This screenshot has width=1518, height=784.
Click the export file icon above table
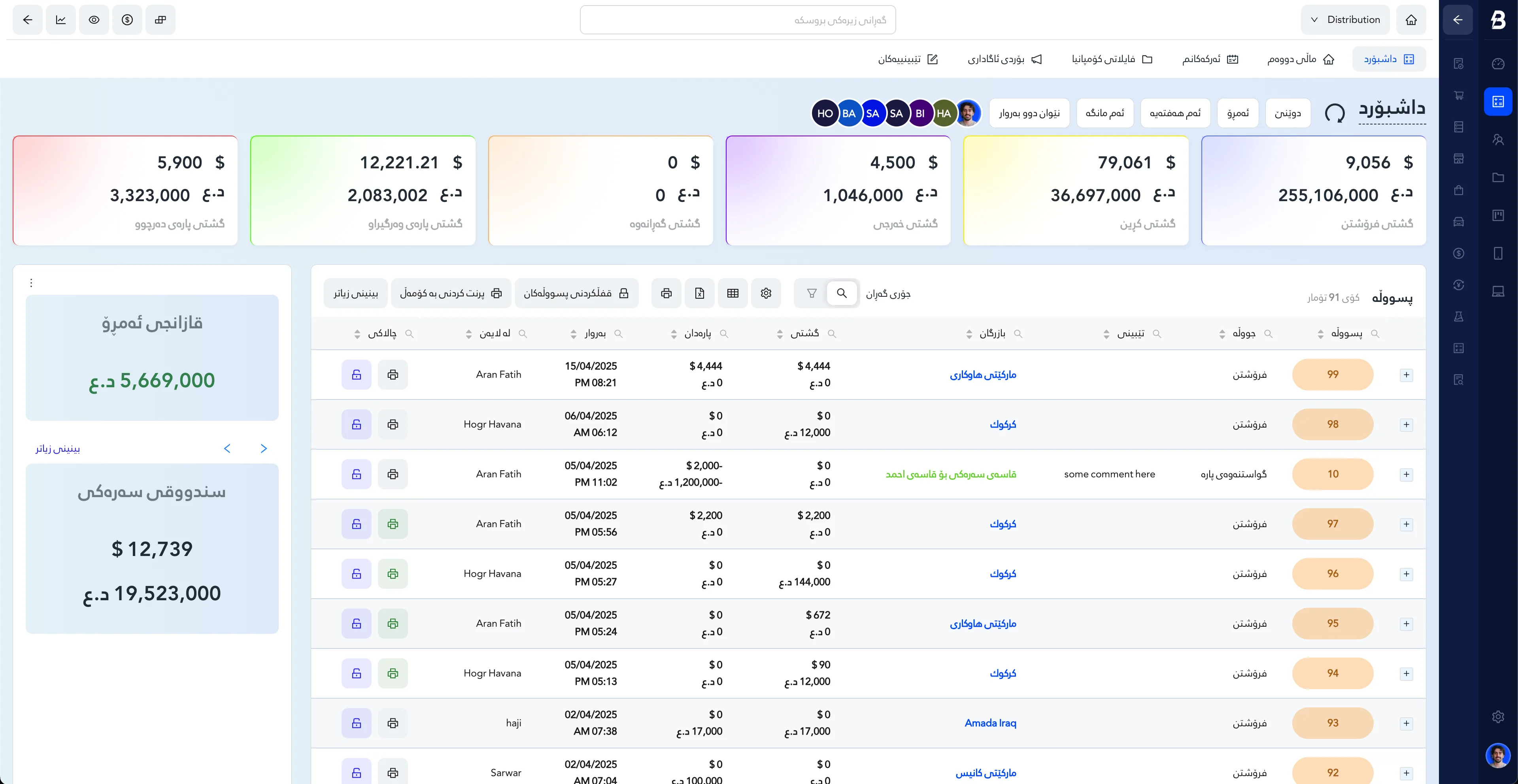click(x=699, y=293)
